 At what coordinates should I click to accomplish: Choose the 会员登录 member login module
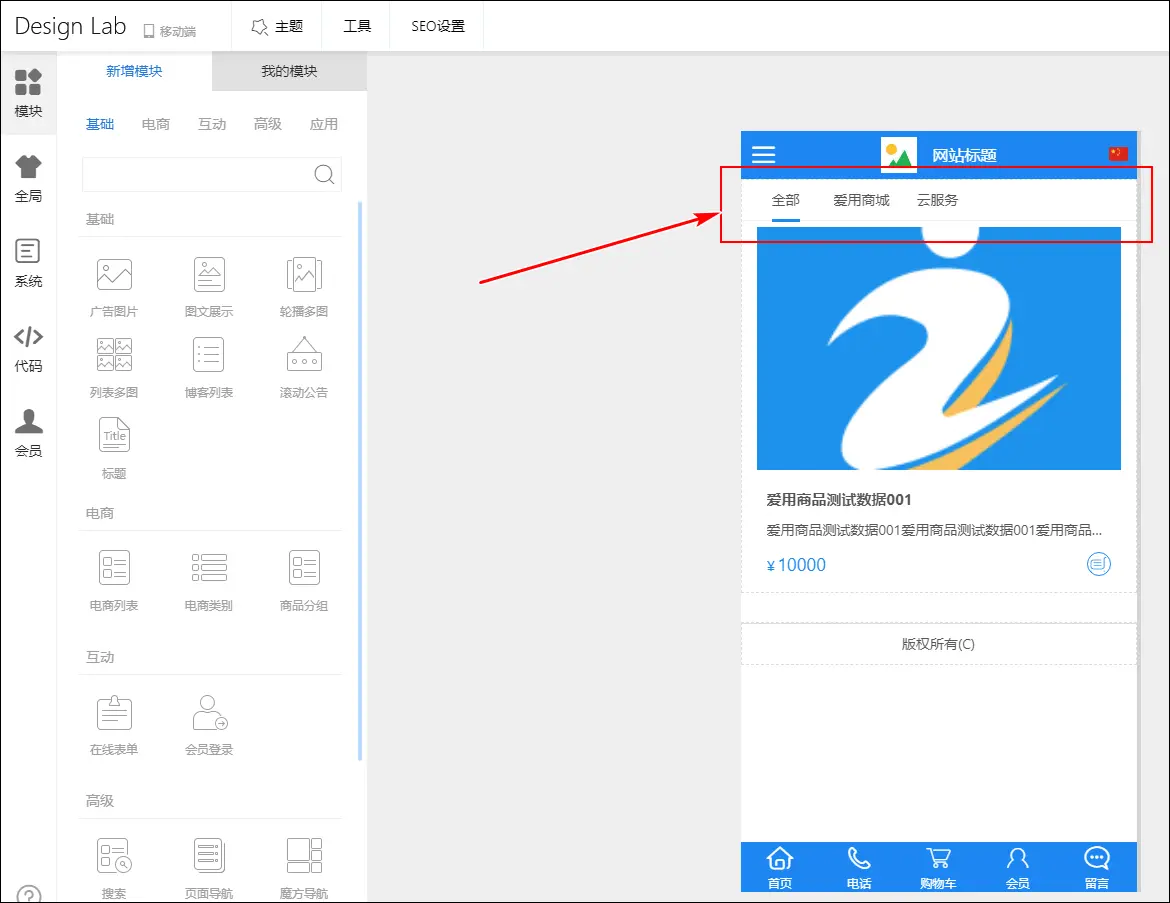209,713
